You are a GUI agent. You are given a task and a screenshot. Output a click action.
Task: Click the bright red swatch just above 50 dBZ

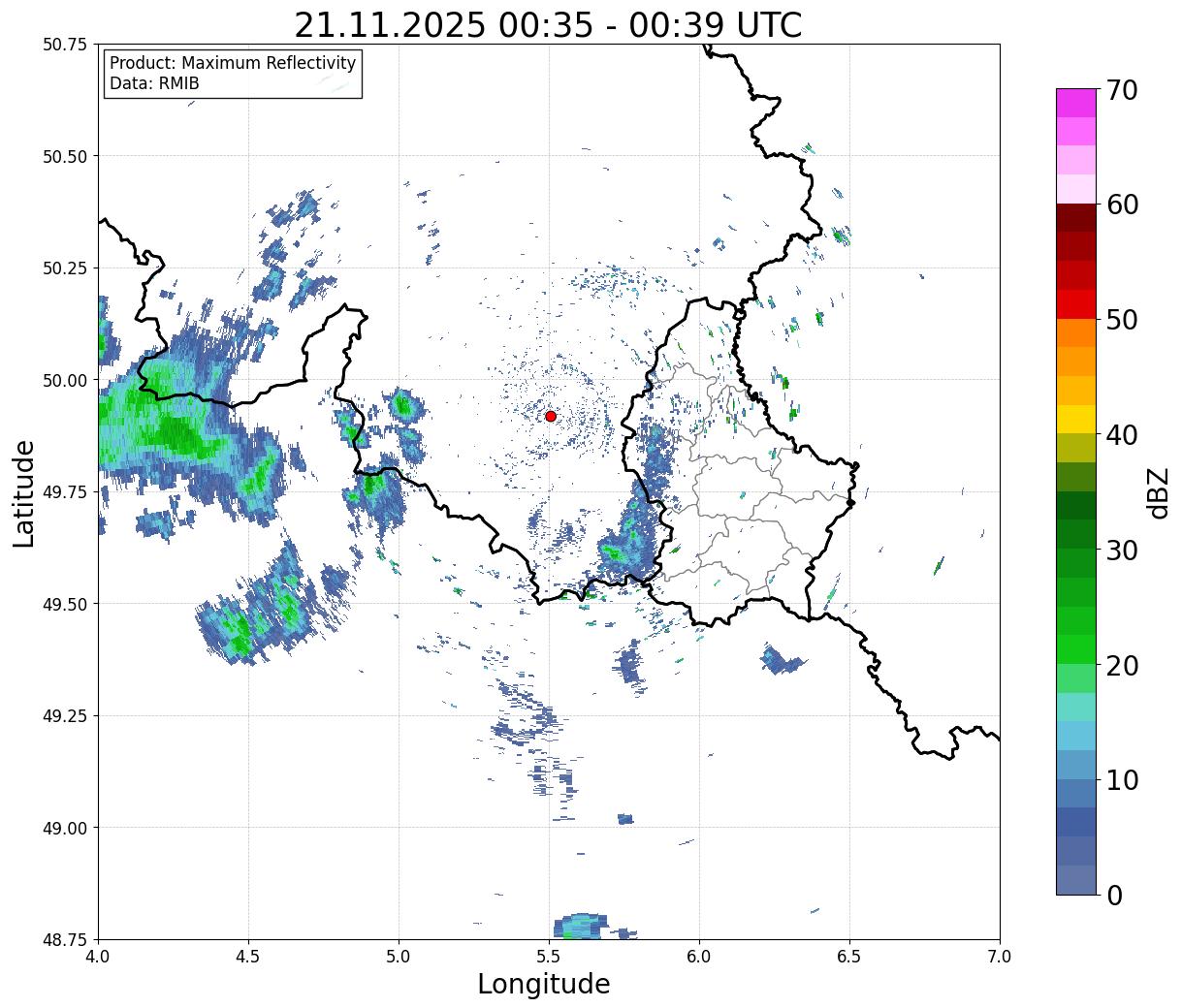tap(1076, 303)
